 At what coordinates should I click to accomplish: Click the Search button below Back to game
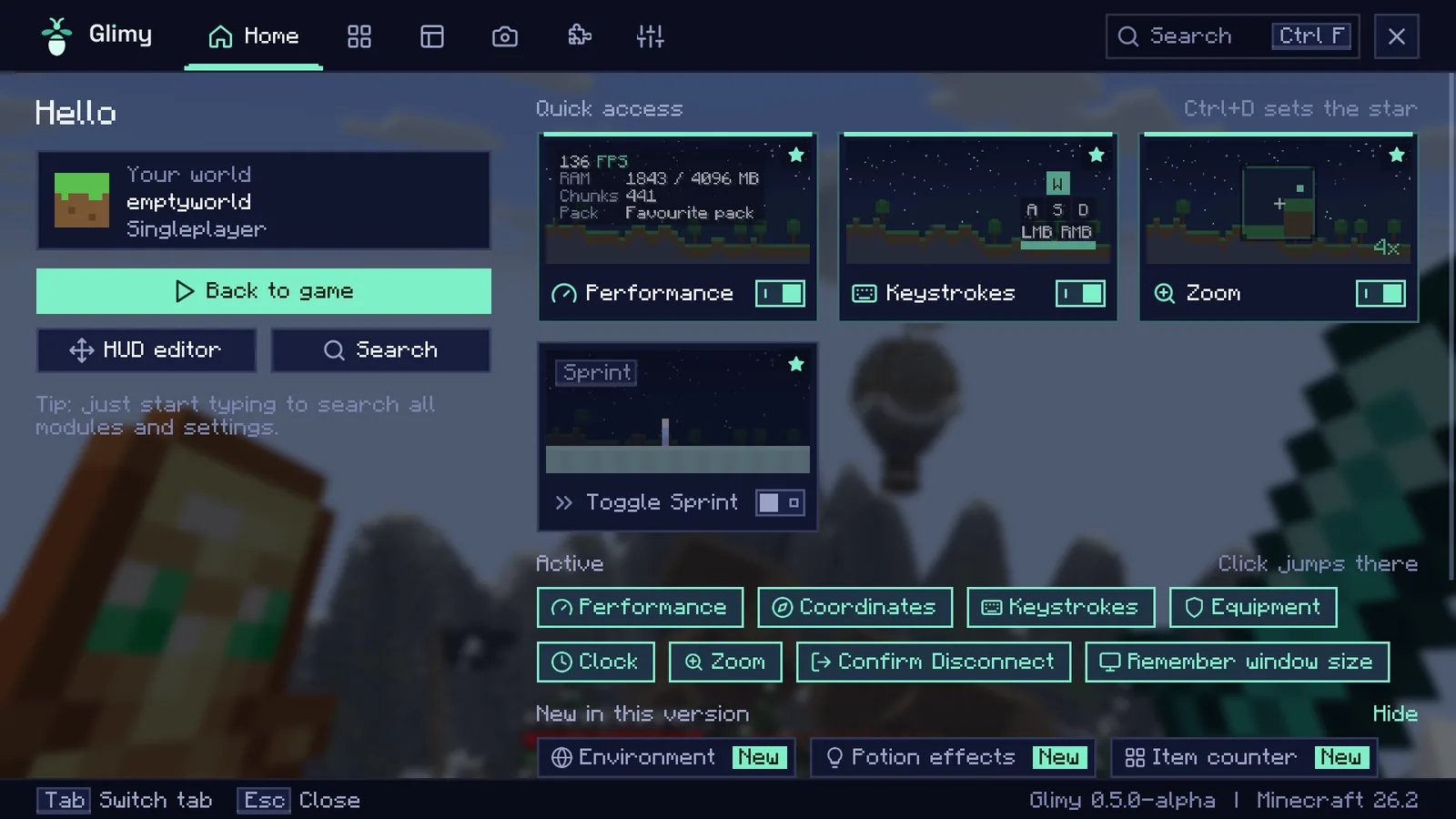click(x=381, y=350)
